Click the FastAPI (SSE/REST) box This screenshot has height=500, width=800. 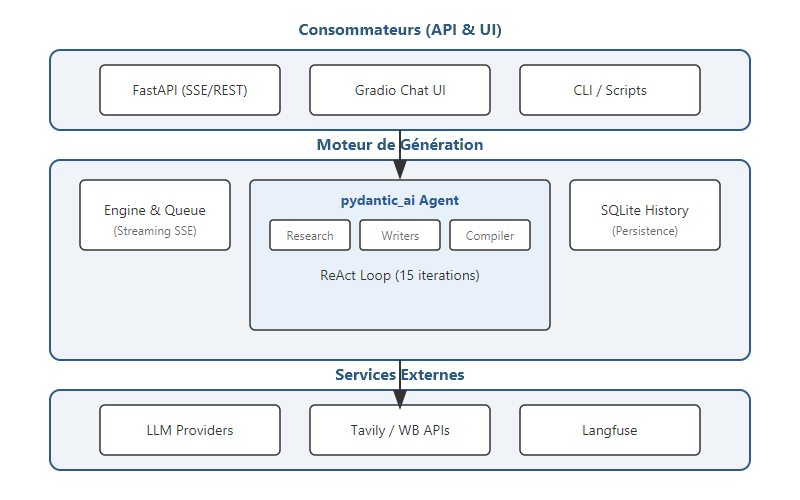(x=190, y=90)
